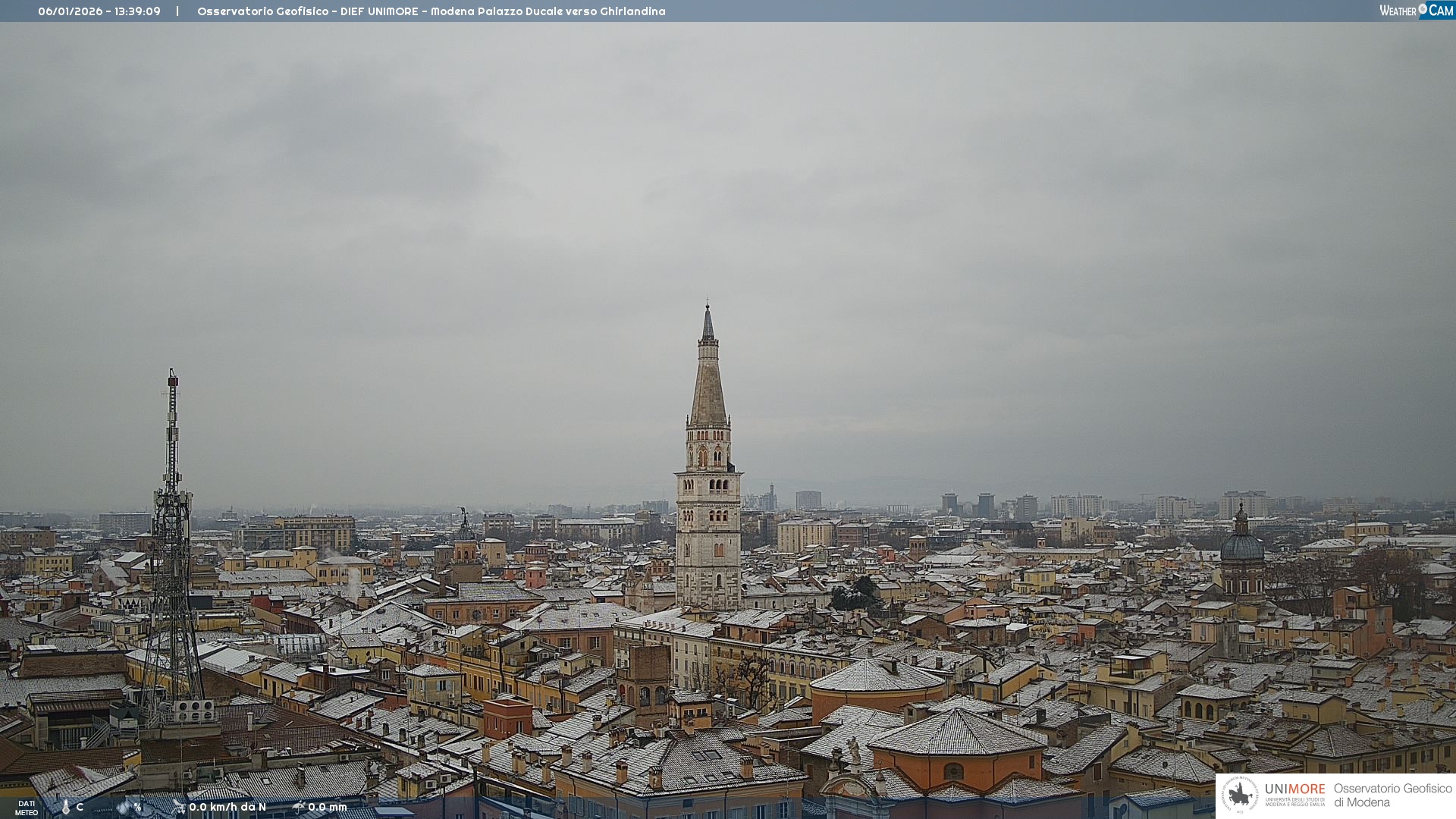Click the top of the telecom lattice mast

[173, 376]
